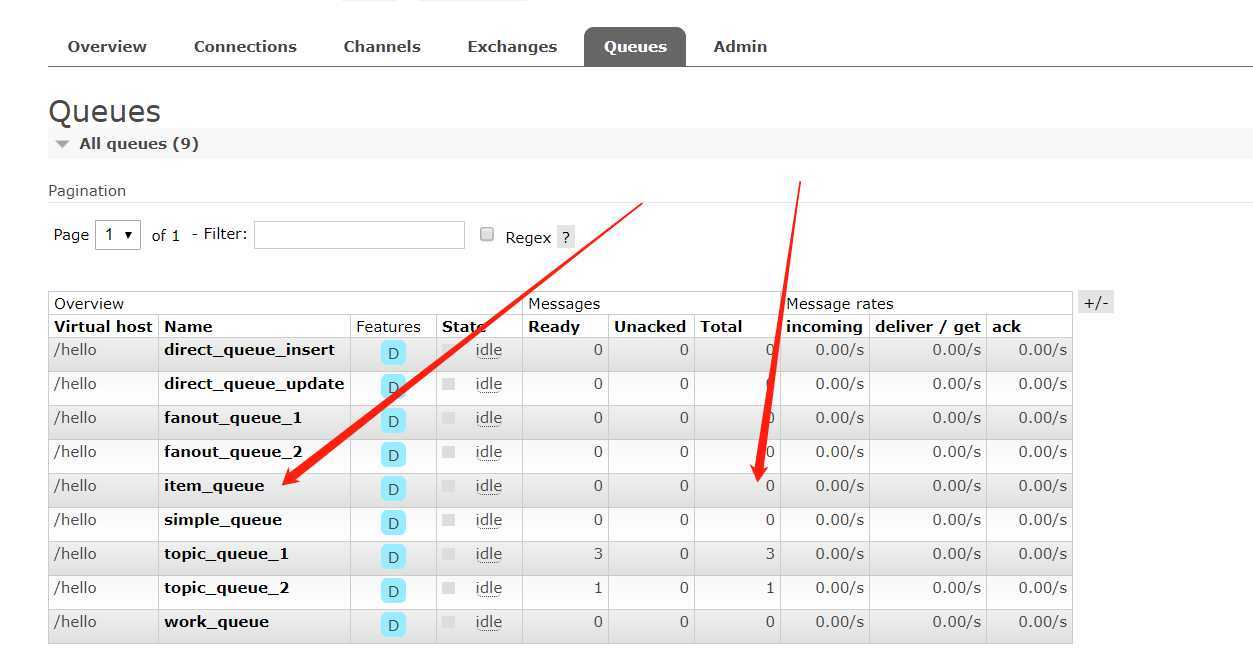
Task: Sort by the Name column header
Action: point(188,327)
